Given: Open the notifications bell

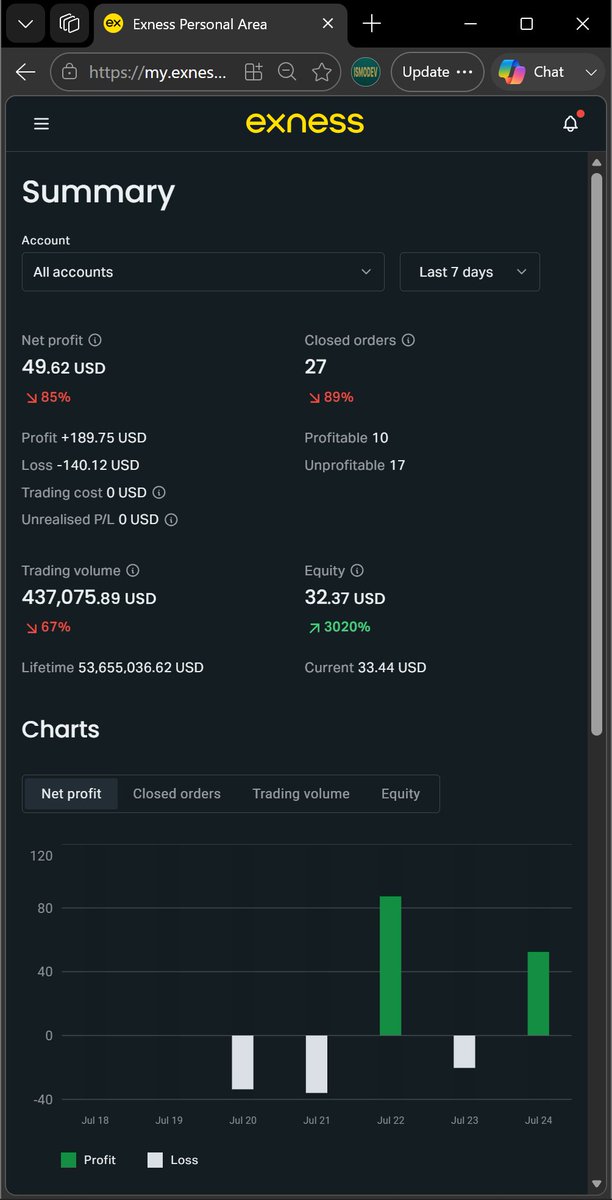Looking at the screenshot, I should point(571,124).
